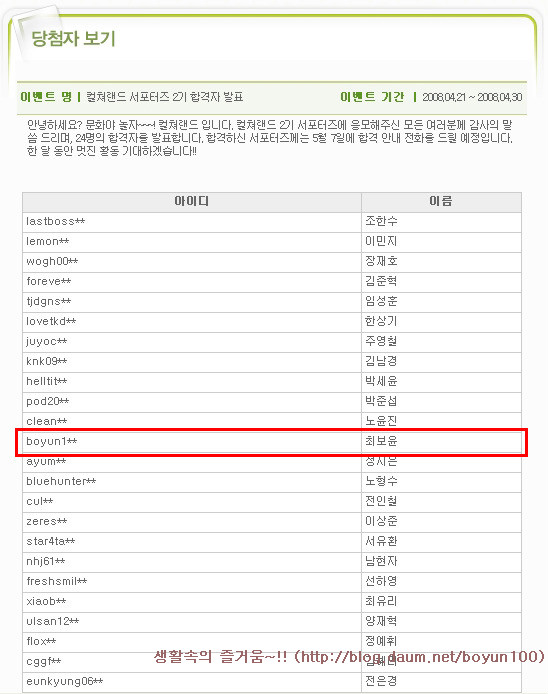548x694 pixels.
Task: Click the event period dates 2008.04.21 ~ 2008.04.30
Action: click(472, 97)
